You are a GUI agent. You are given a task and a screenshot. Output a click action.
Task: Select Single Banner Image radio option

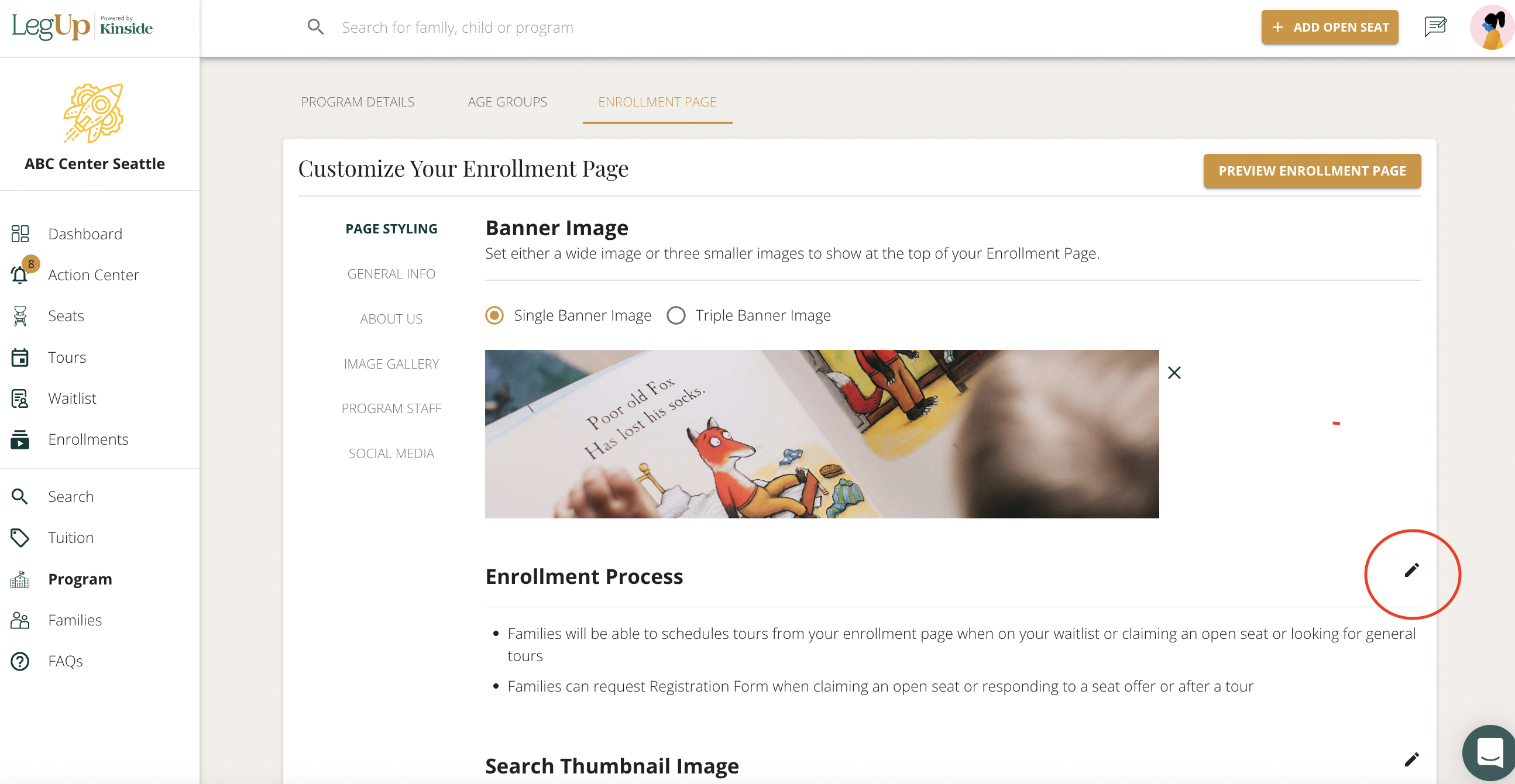494,315
